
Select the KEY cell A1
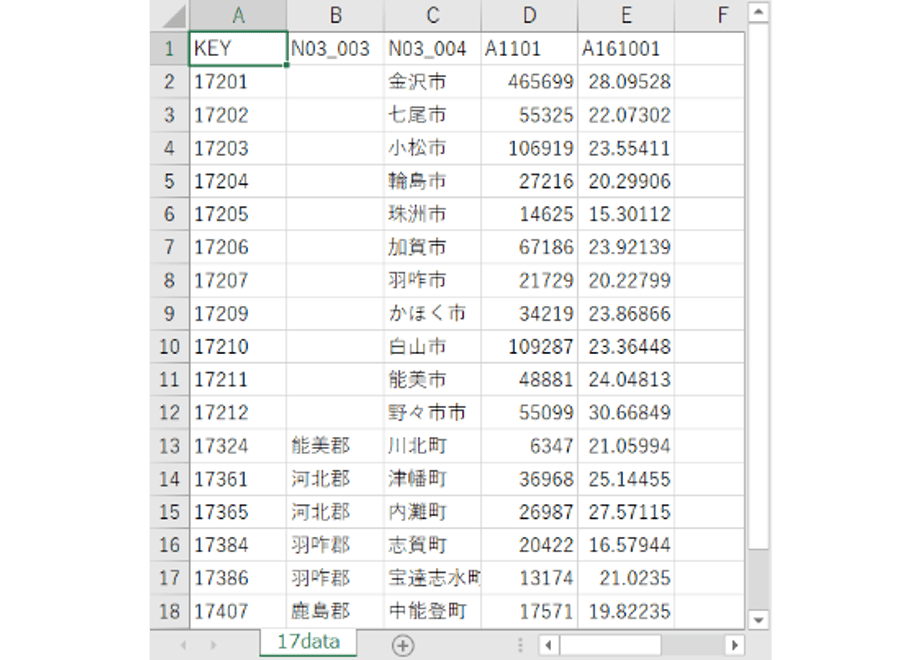tap(238, 48)
